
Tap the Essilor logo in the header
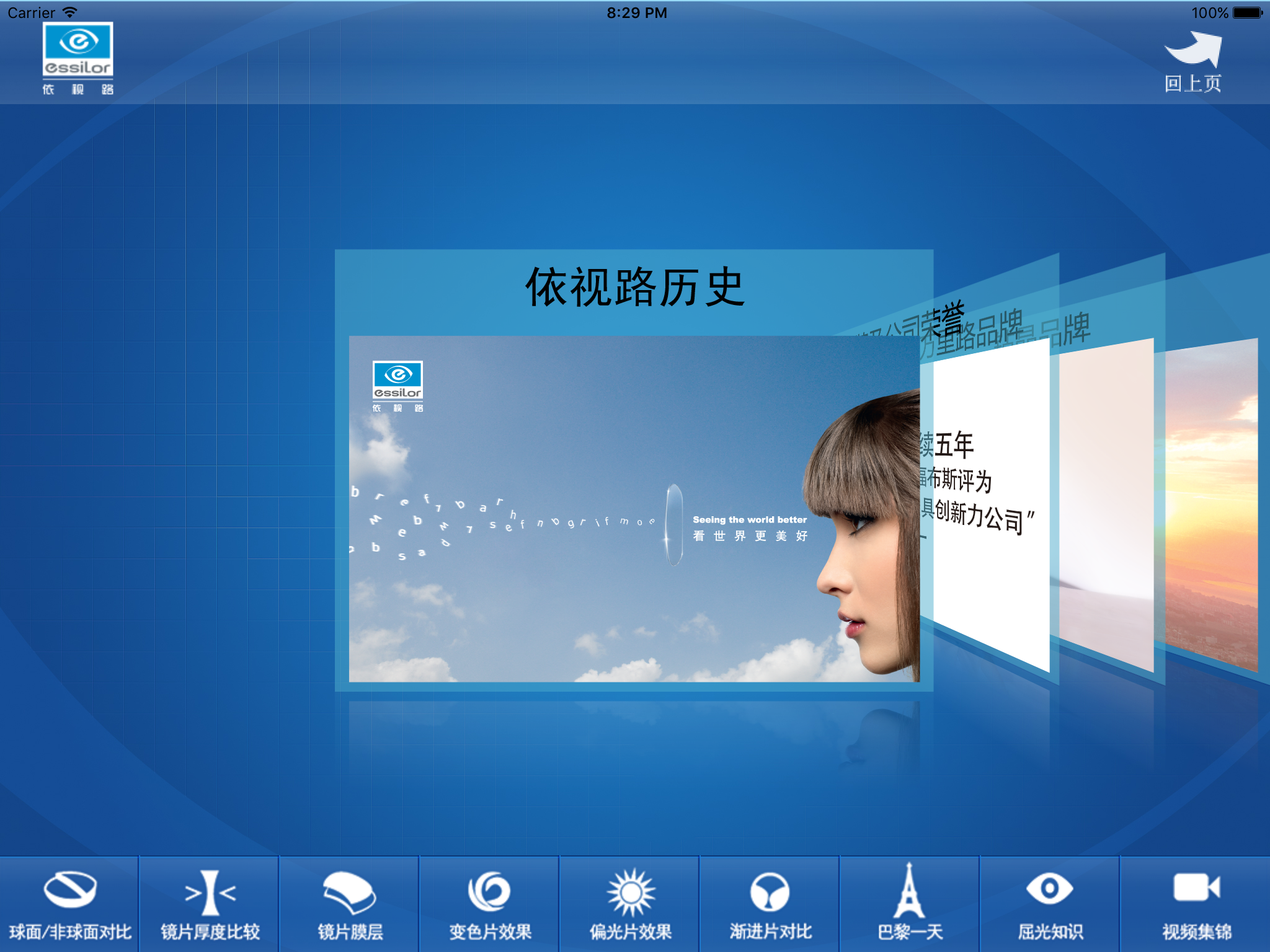click(78, 59)
